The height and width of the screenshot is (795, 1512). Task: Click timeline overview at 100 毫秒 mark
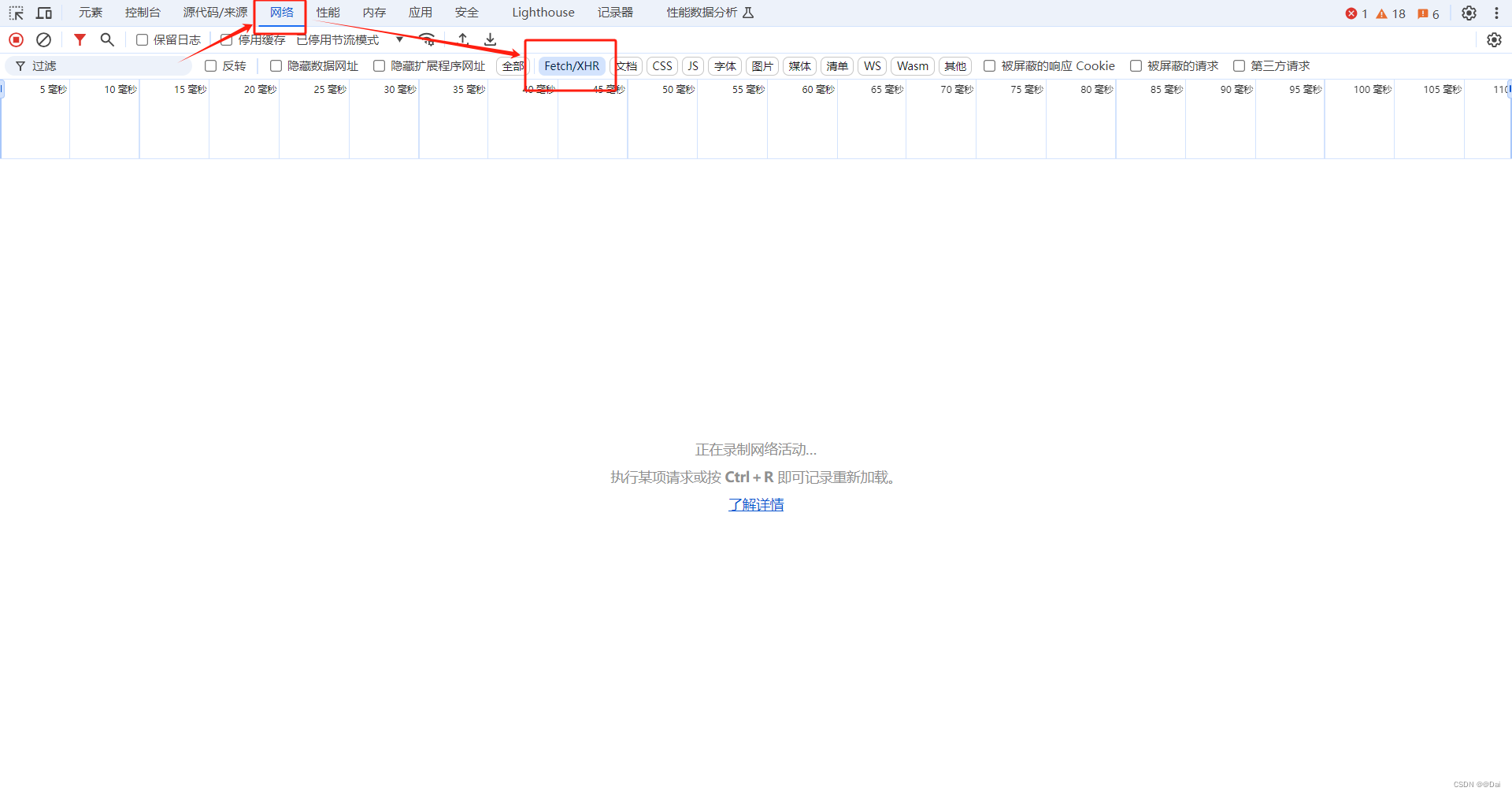[x=1373, y=90]
